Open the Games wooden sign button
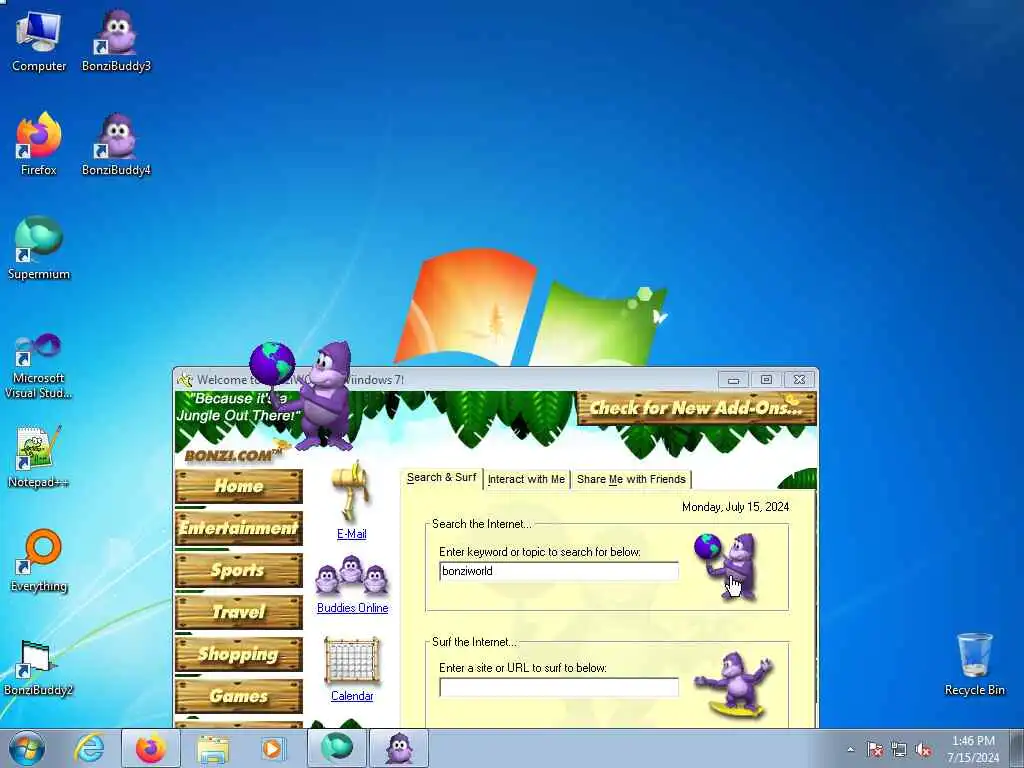 tap(239, 696)
